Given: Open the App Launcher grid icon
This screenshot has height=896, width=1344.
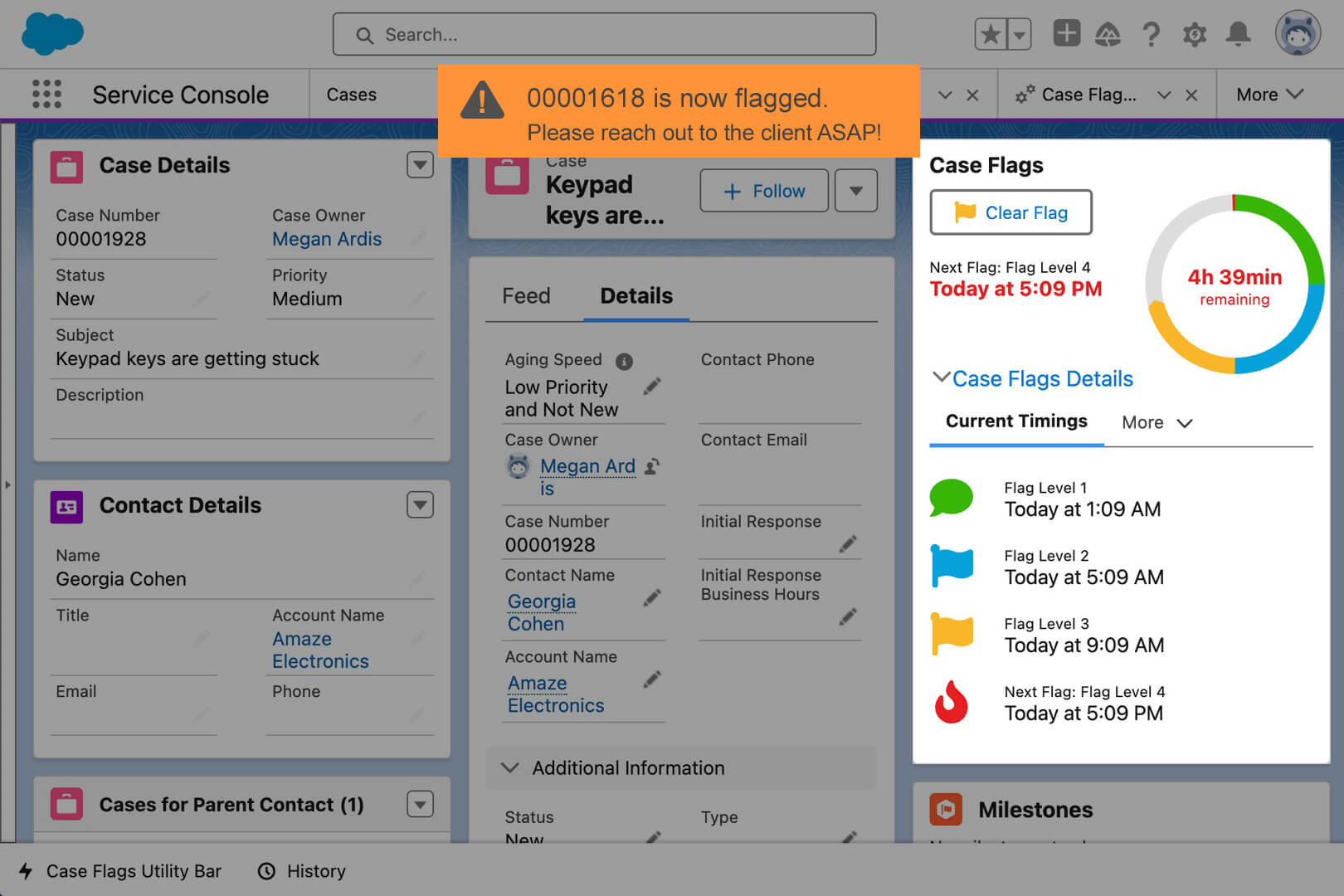Looking at the screenshot, I should (47, 94).
